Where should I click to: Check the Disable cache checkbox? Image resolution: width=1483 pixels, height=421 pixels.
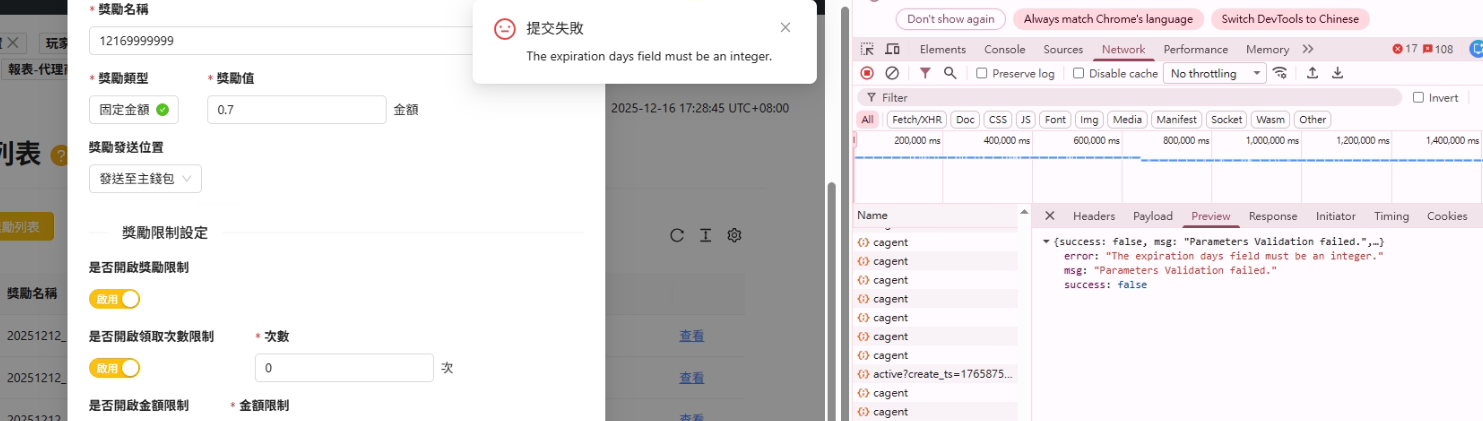coord(1079,73)
